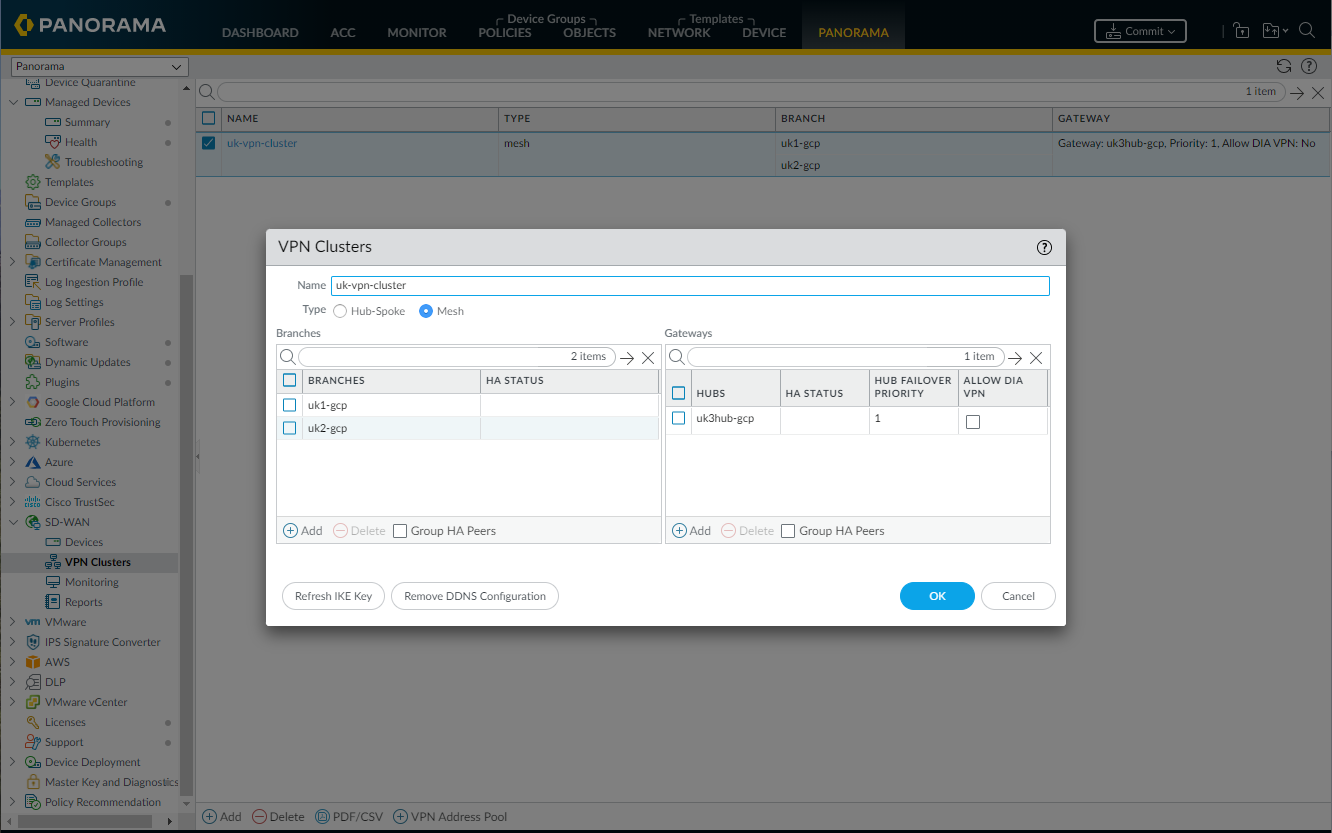Toggle the BRANCHES header select-all checkbox

tap(290, 380)
